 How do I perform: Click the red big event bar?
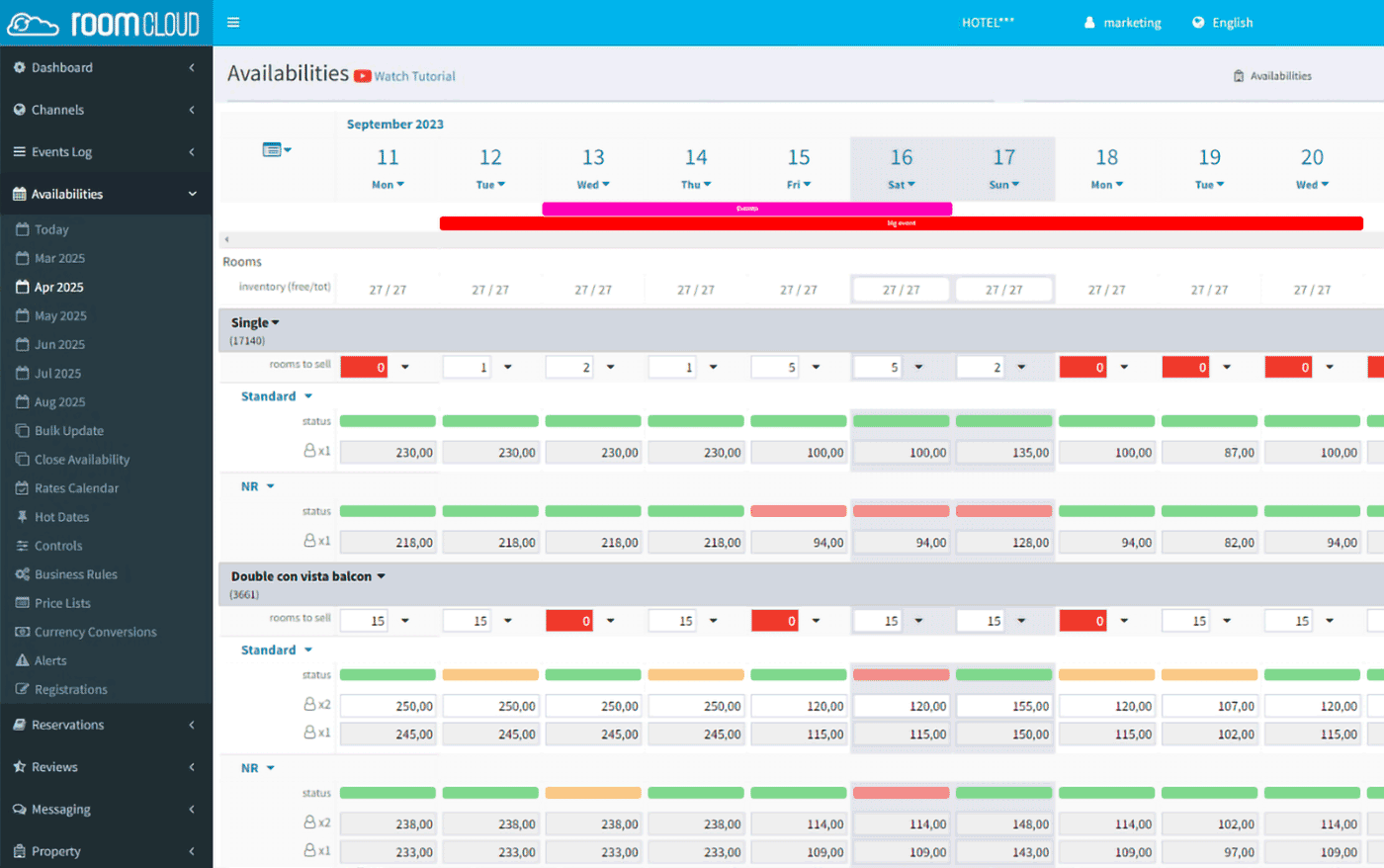(901, 223)
